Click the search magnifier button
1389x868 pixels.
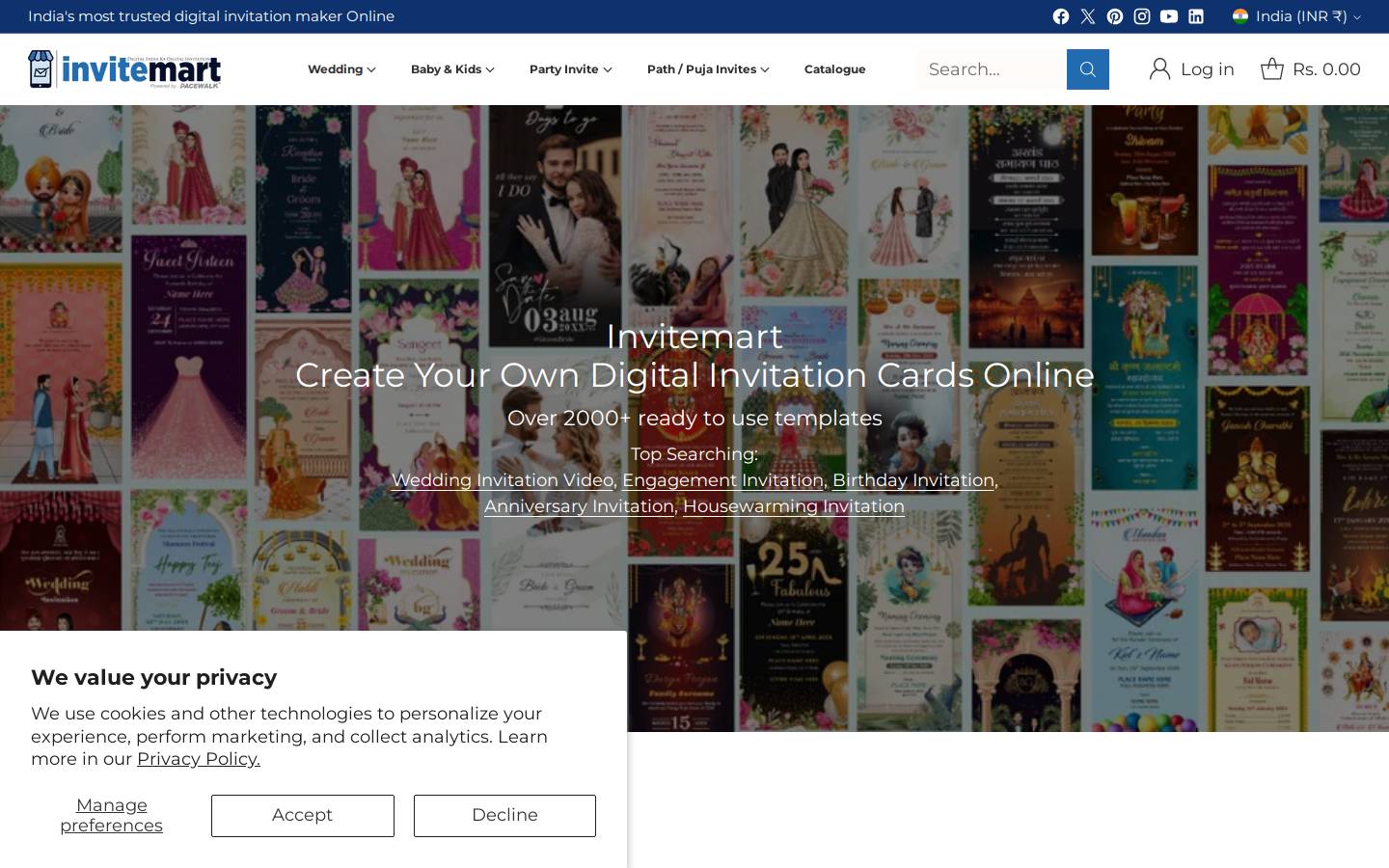(1088, 69)
